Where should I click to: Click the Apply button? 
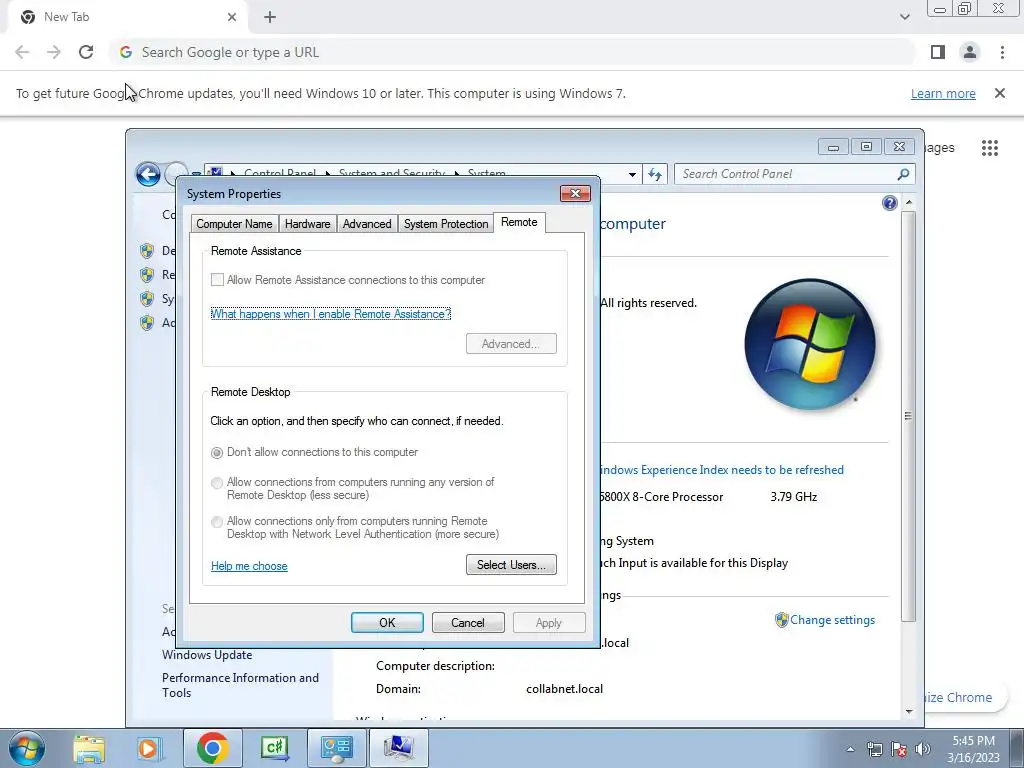coord(549,623)
